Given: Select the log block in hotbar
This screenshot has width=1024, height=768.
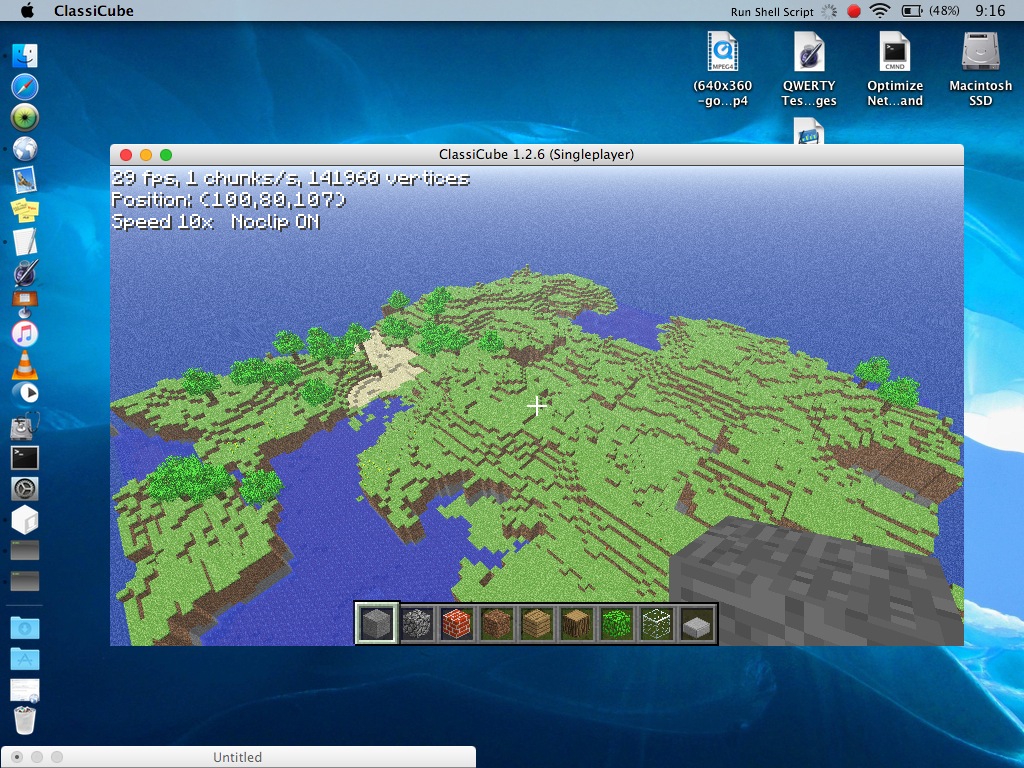Looking at the screenshot, I should pyautogui.click(x=577, y=623).
